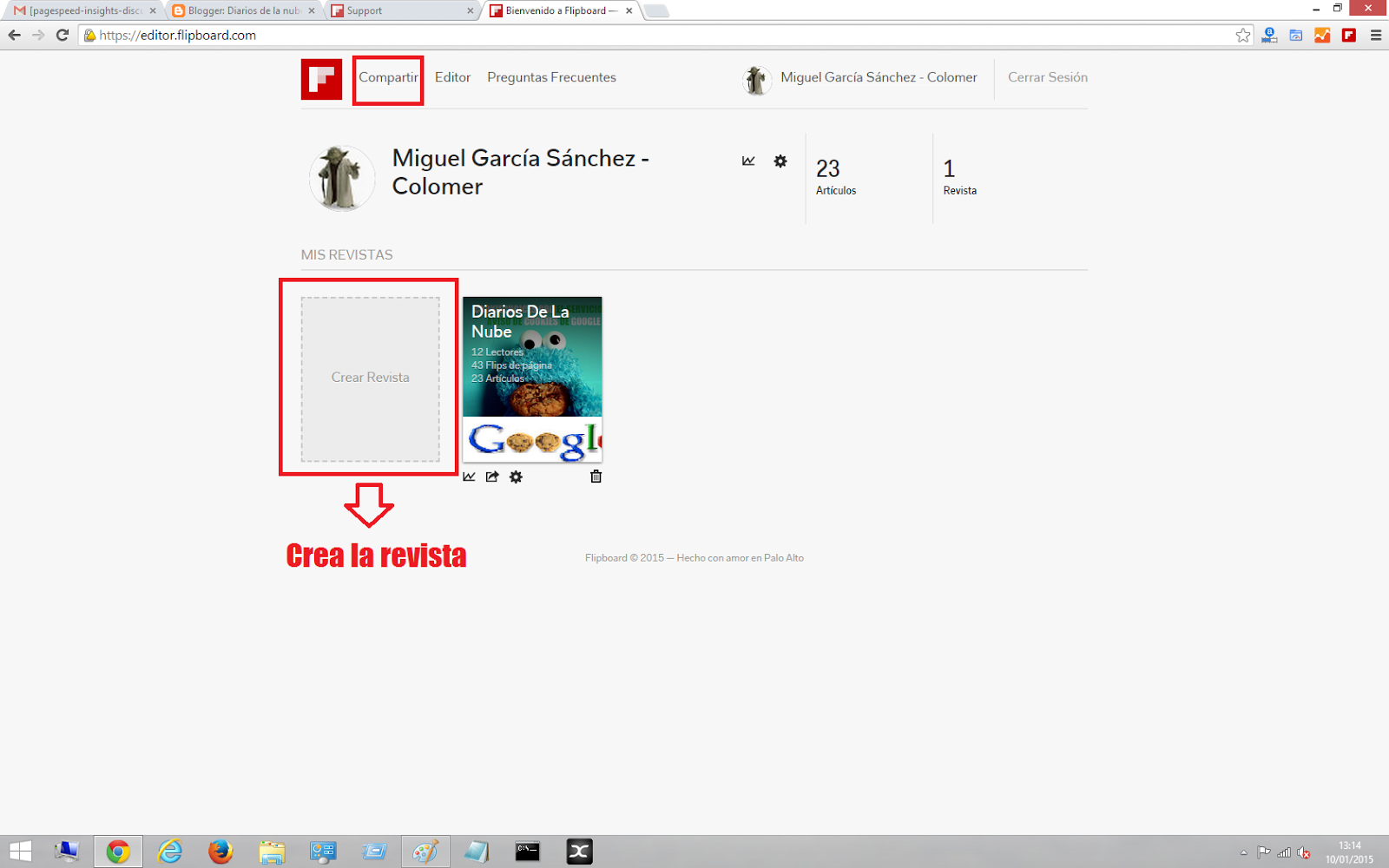Click the red Flipboard logo
The height and width of the screenshot is (868, 1389).
(321, 79)
